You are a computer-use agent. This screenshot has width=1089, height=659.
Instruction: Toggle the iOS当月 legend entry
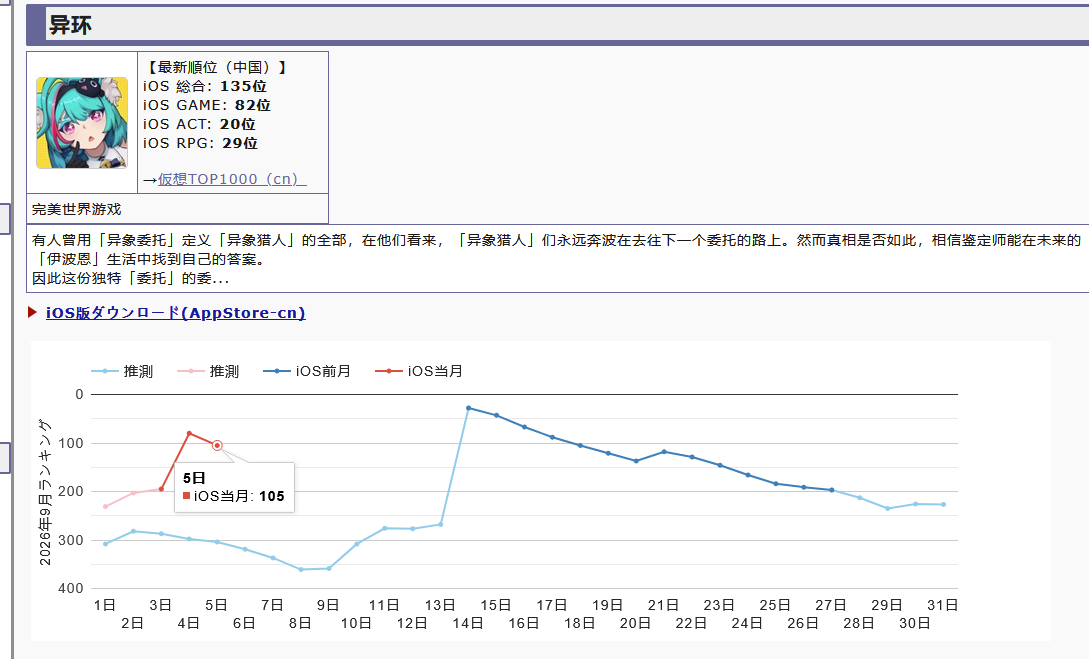419,372
